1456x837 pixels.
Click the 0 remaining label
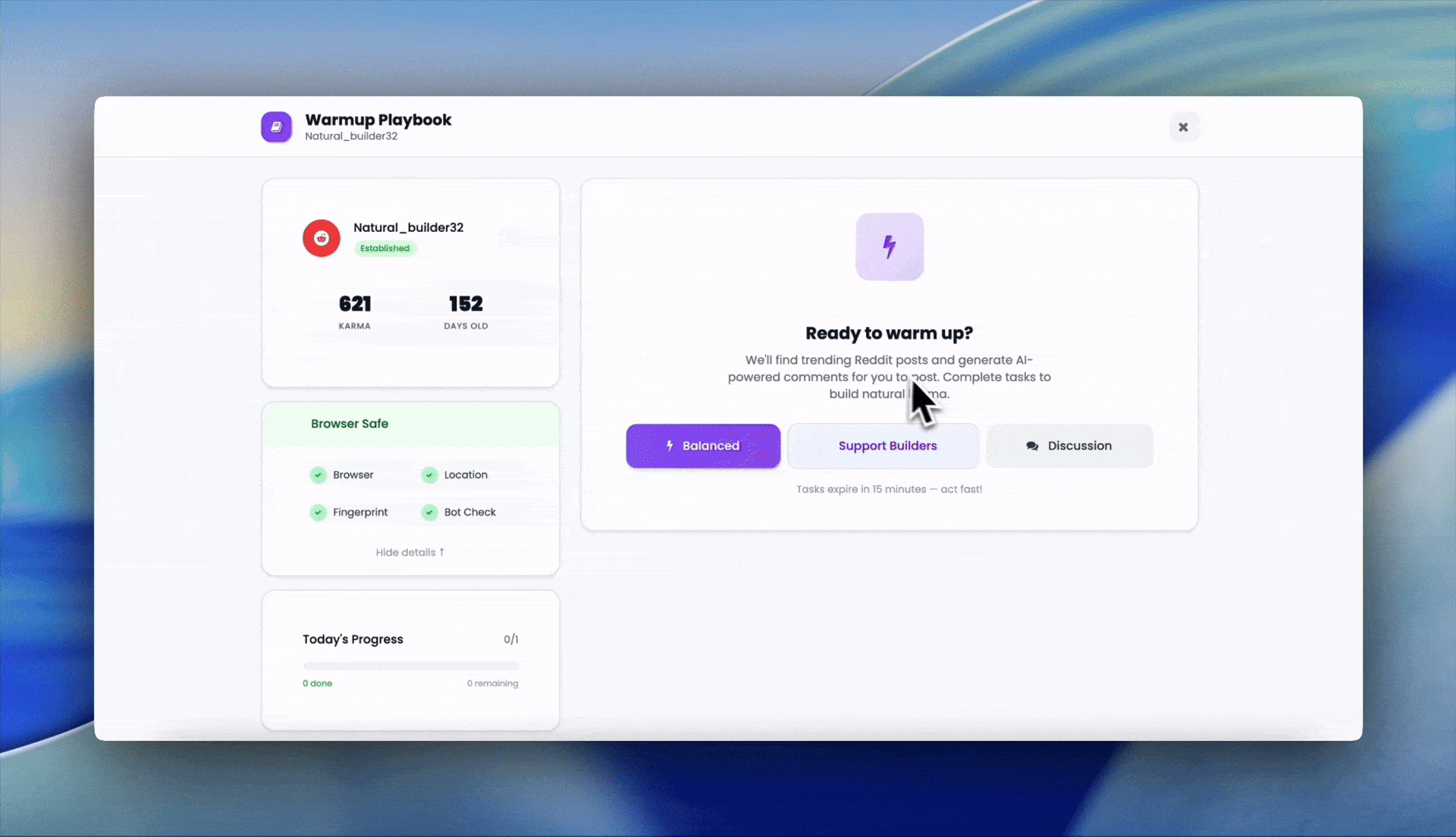point(492,683)
